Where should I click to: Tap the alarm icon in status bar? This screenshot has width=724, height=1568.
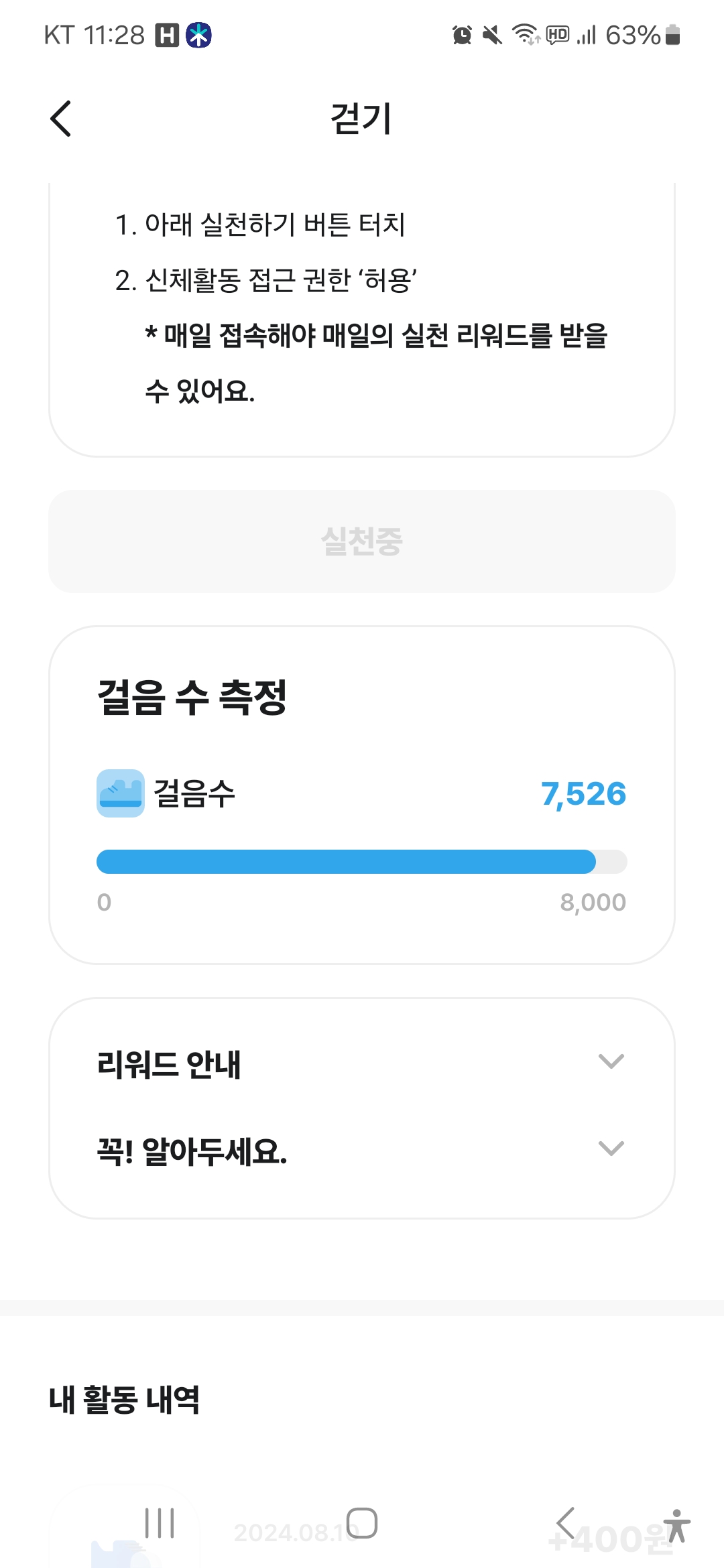tap(462, 35)
